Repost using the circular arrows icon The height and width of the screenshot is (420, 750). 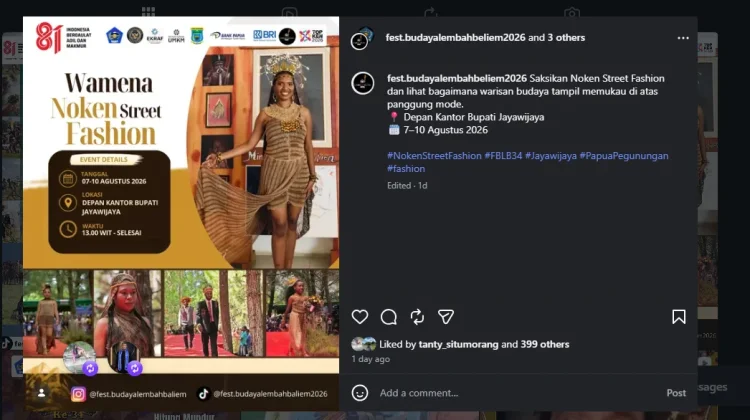click(x=417, y=317)
